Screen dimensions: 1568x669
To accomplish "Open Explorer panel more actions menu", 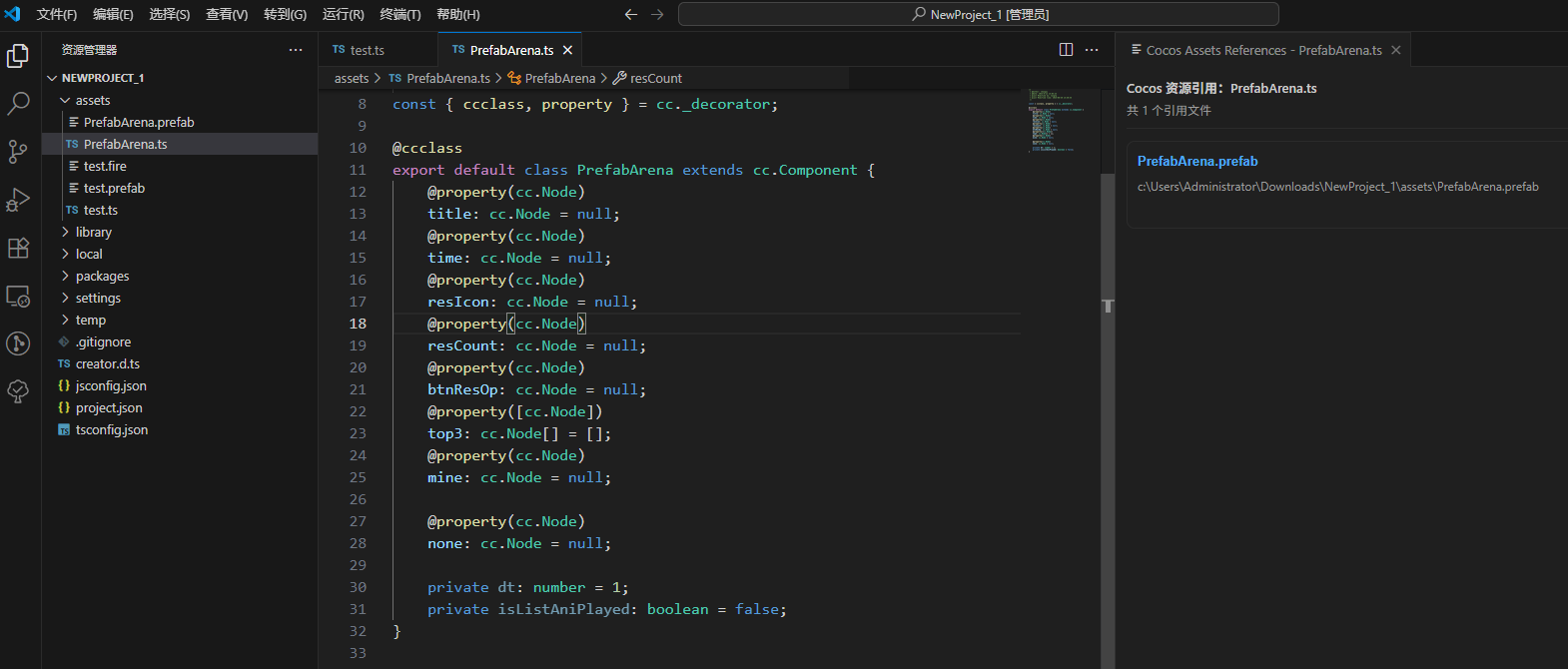I will [296, 50].
